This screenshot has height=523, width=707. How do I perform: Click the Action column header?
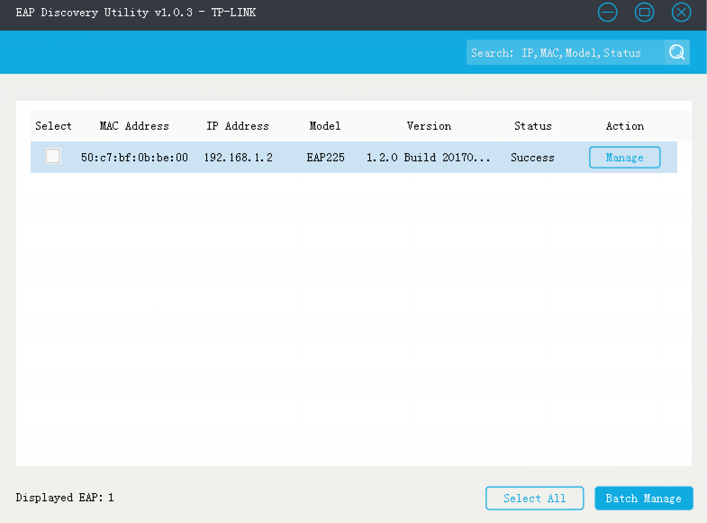coord(625,126)
